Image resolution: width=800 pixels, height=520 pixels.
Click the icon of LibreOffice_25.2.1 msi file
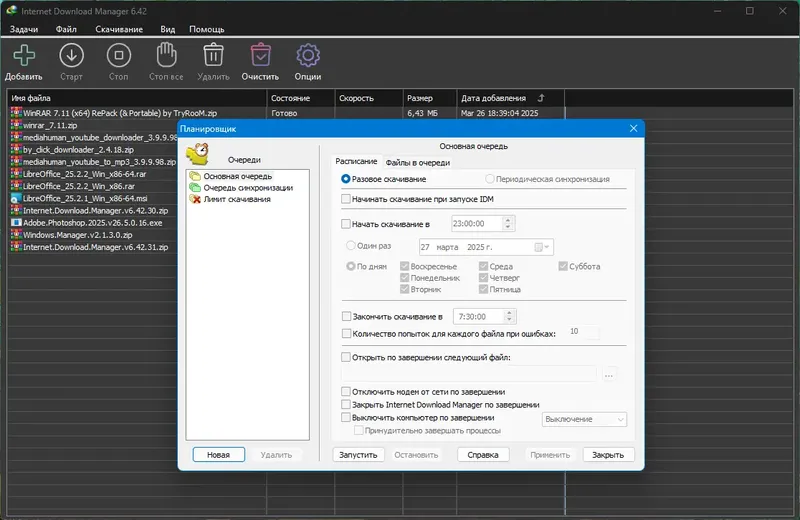[x=16, y=199]
